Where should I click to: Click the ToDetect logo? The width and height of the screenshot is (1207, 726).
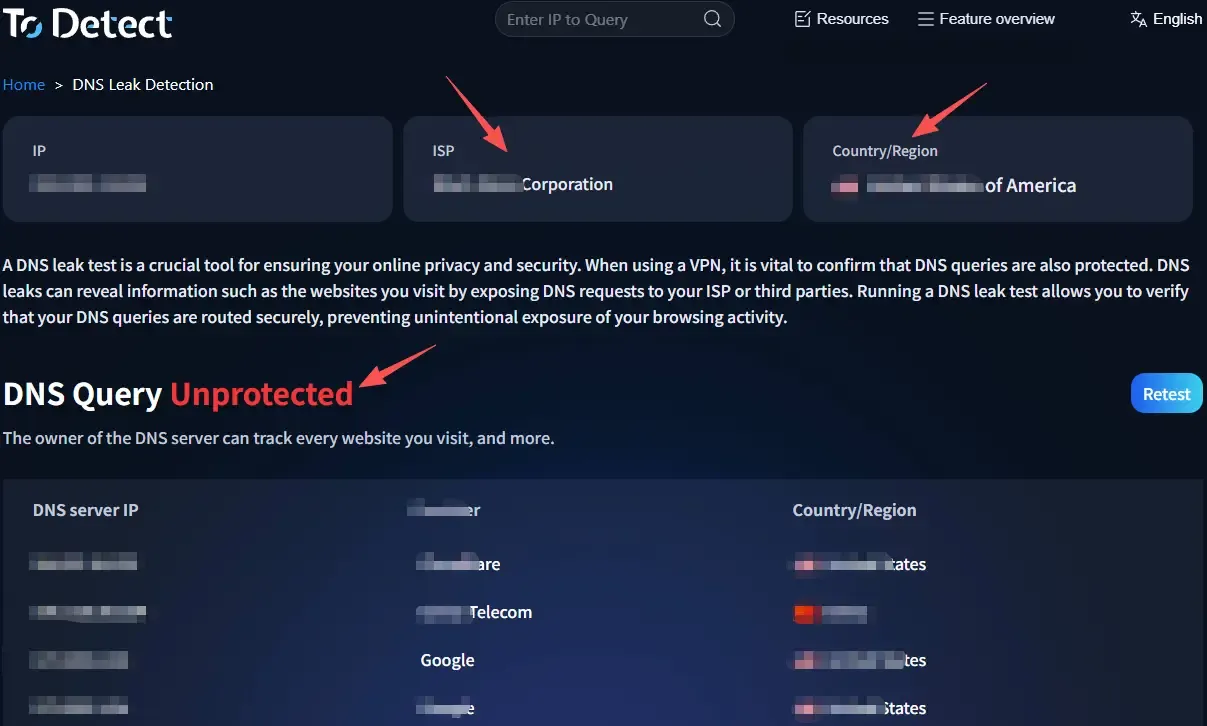(88, 22)
